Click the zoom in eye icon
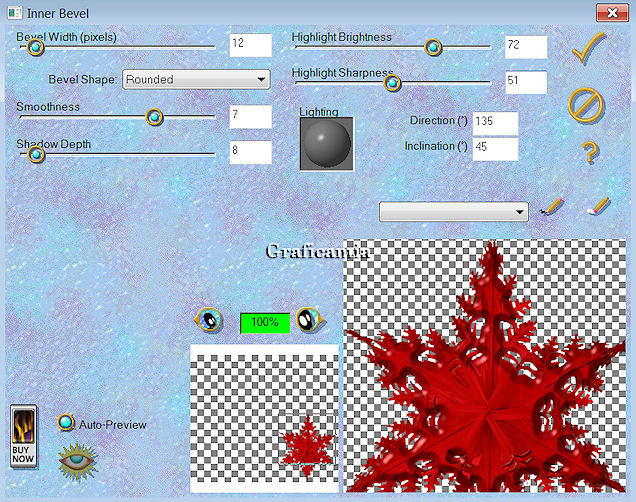The height and width of the screenshot is (502, 636). click(x=310, y=320)
